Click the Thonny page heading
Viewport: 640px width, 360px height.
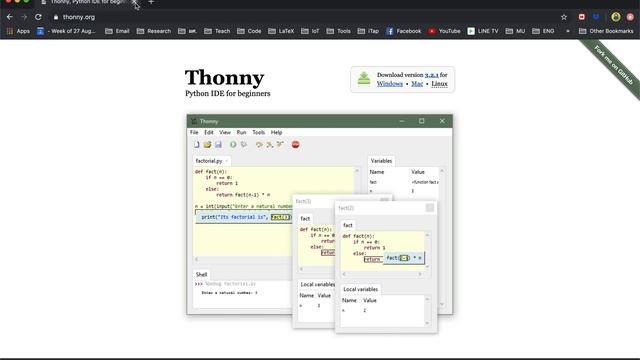[224, 78]
